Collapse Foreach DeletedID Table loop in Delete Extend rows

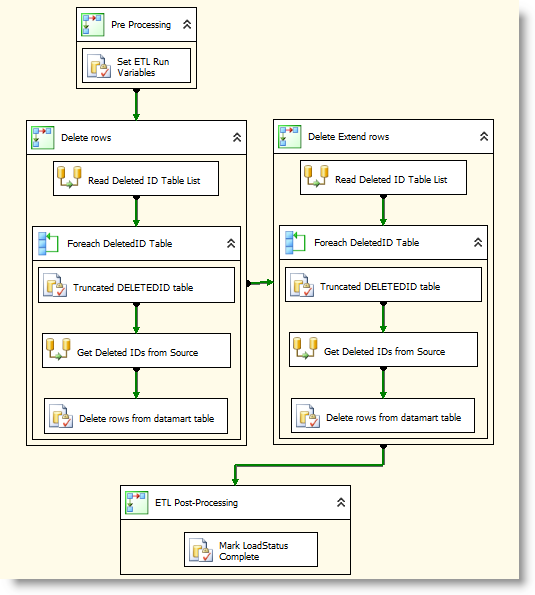click(478, 242)
